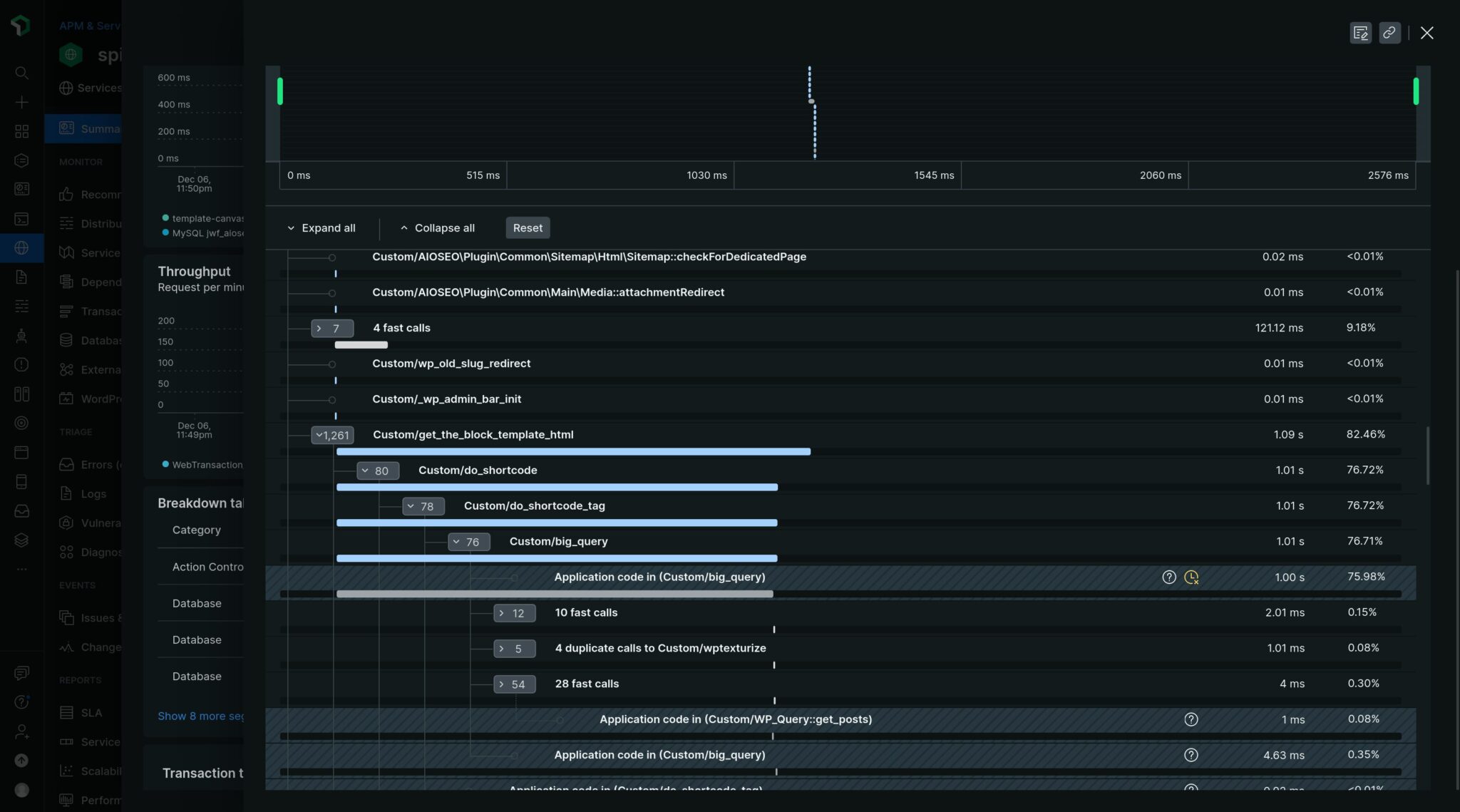
Task: Collapse the Custom/get_the_block_template_html span
Action: [332, 434]
